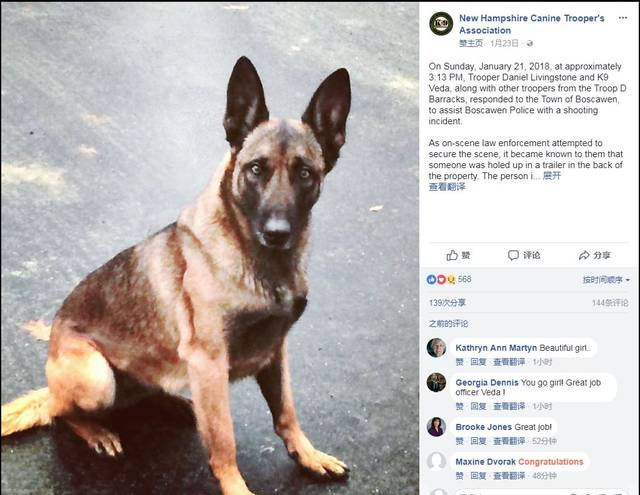Open the comment sort order dropdown
640x495 pixels.
(606, 280)
